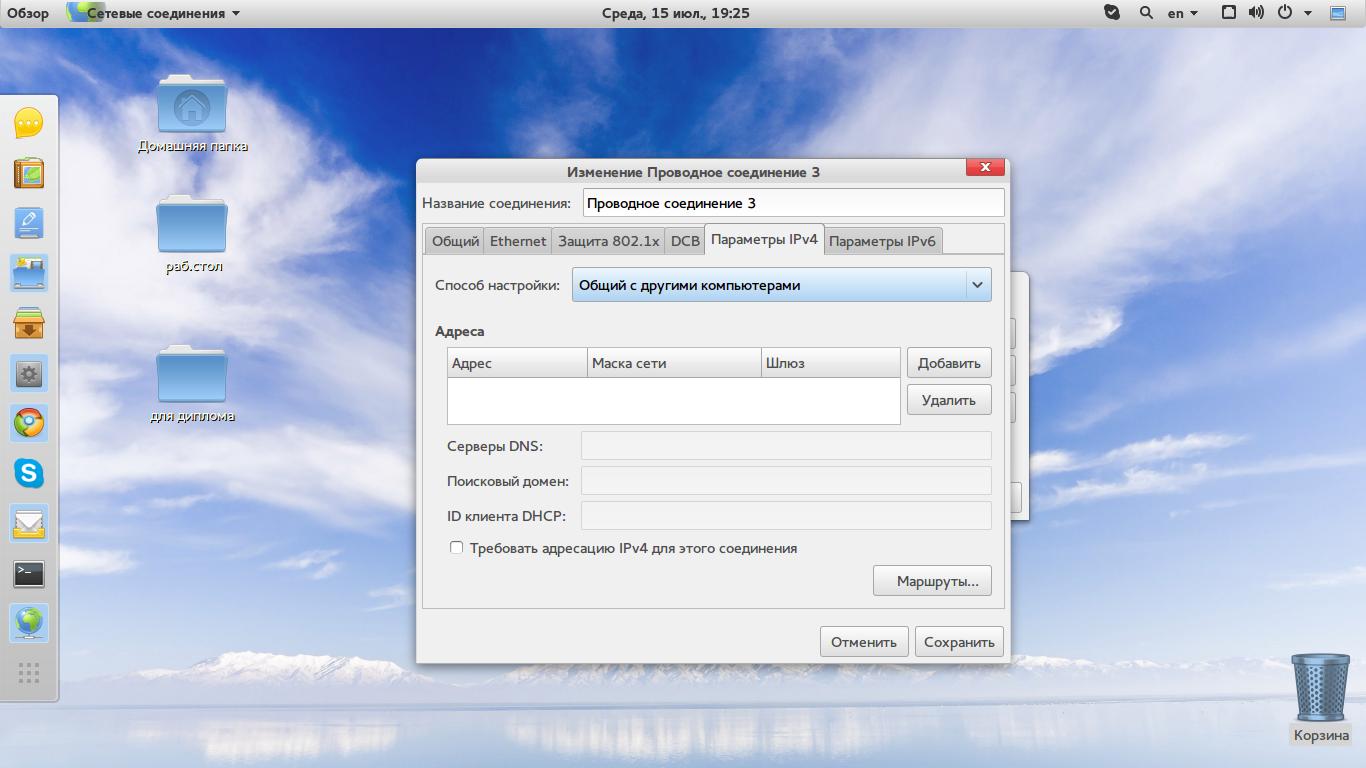
Task: Click the Маска сети column header
Action: (674, 363)
